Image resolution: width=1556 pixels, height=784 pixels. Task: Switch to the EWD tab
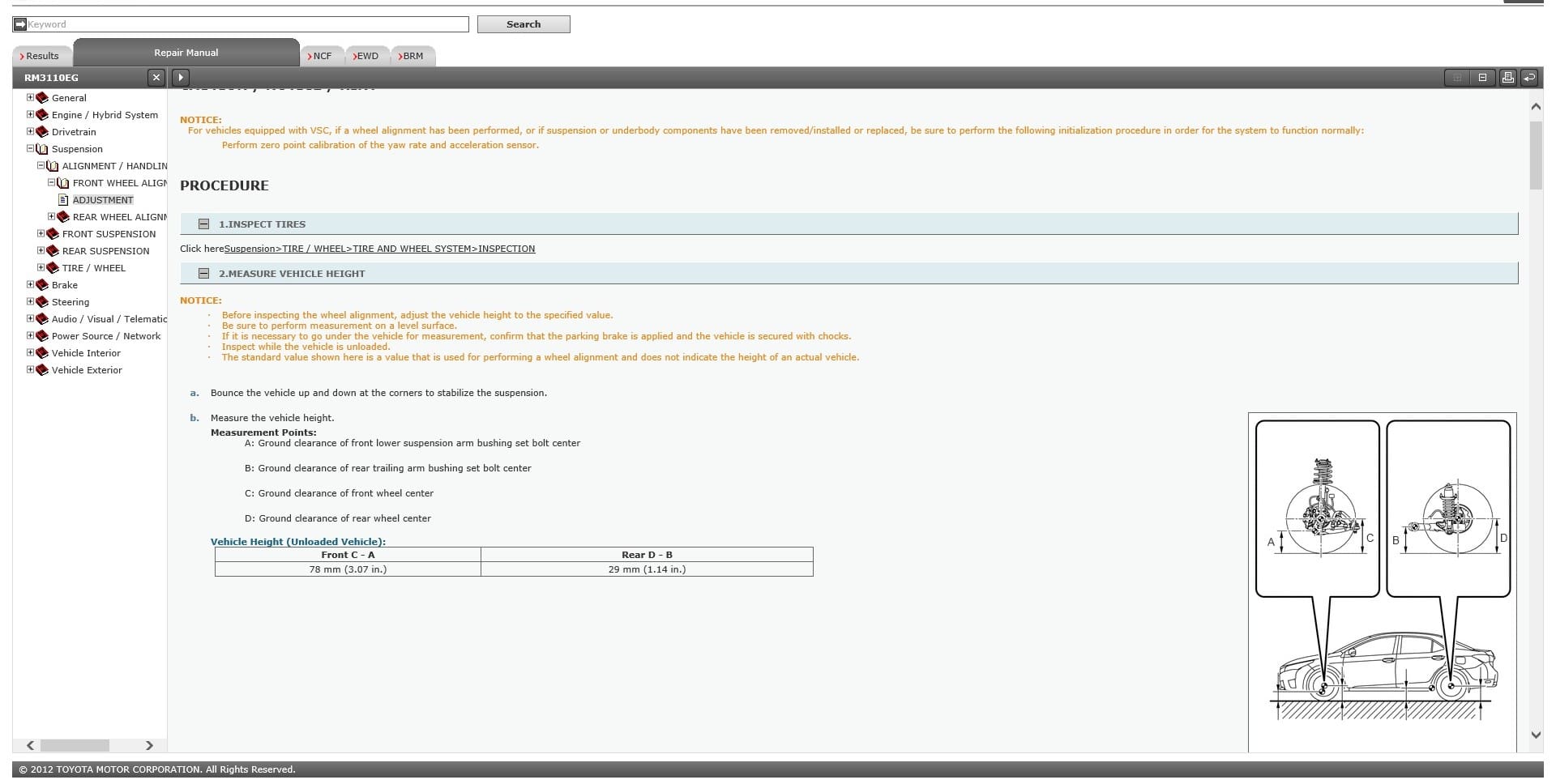point(367,56)
